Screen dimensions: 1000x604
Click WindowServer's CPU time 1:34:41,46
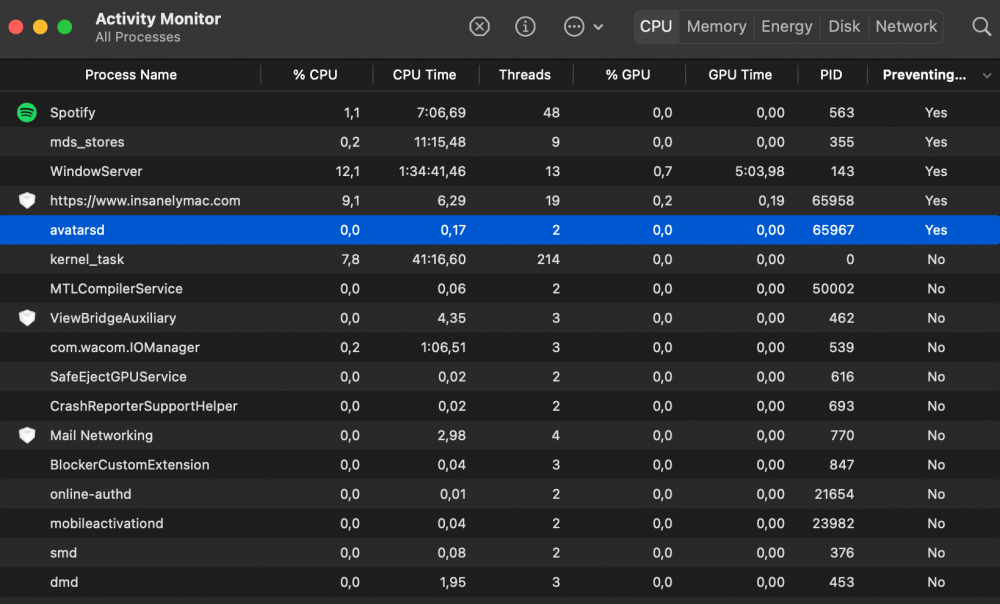[432, 172]
